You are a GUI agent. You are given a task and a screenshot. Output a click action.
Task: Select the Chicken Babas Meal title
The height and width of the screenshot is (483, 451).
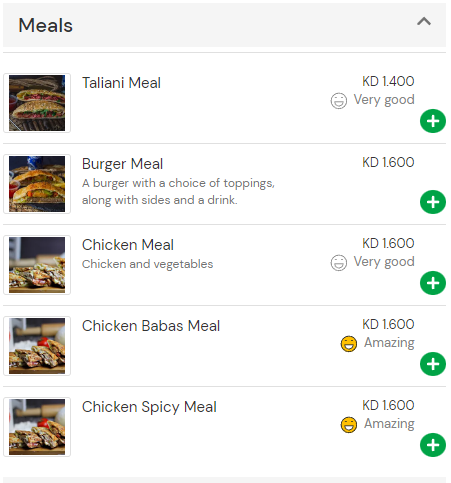[151, 326]
